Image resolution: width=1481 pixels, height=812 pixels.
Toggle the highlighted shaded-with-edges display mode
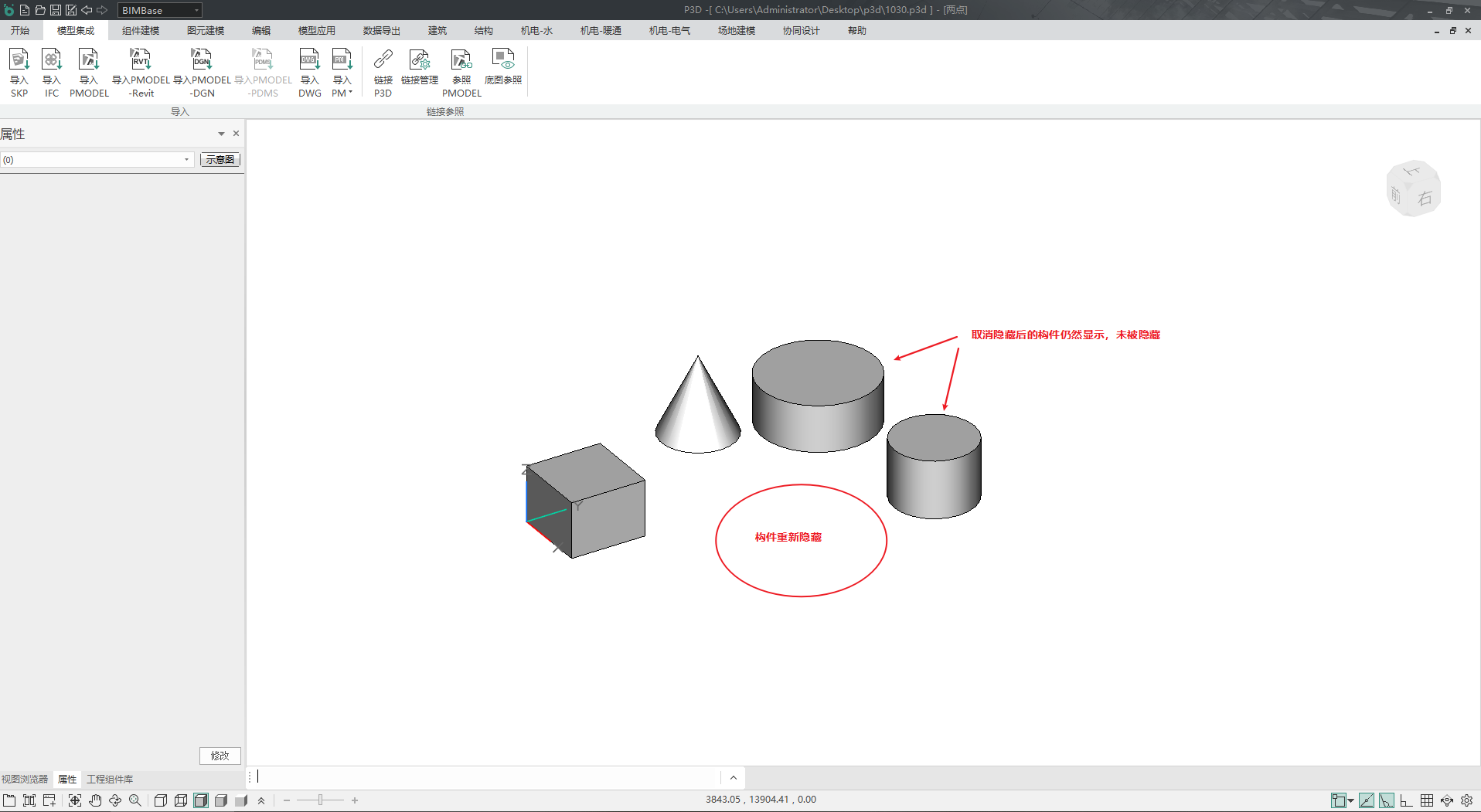(x=201, y=800)
